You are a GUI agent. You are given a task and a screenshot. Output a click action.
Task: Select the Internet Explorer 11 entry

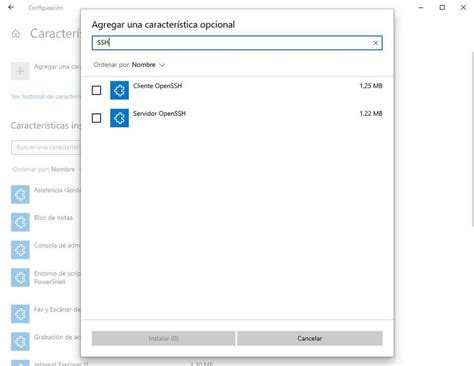pos(61,364)
